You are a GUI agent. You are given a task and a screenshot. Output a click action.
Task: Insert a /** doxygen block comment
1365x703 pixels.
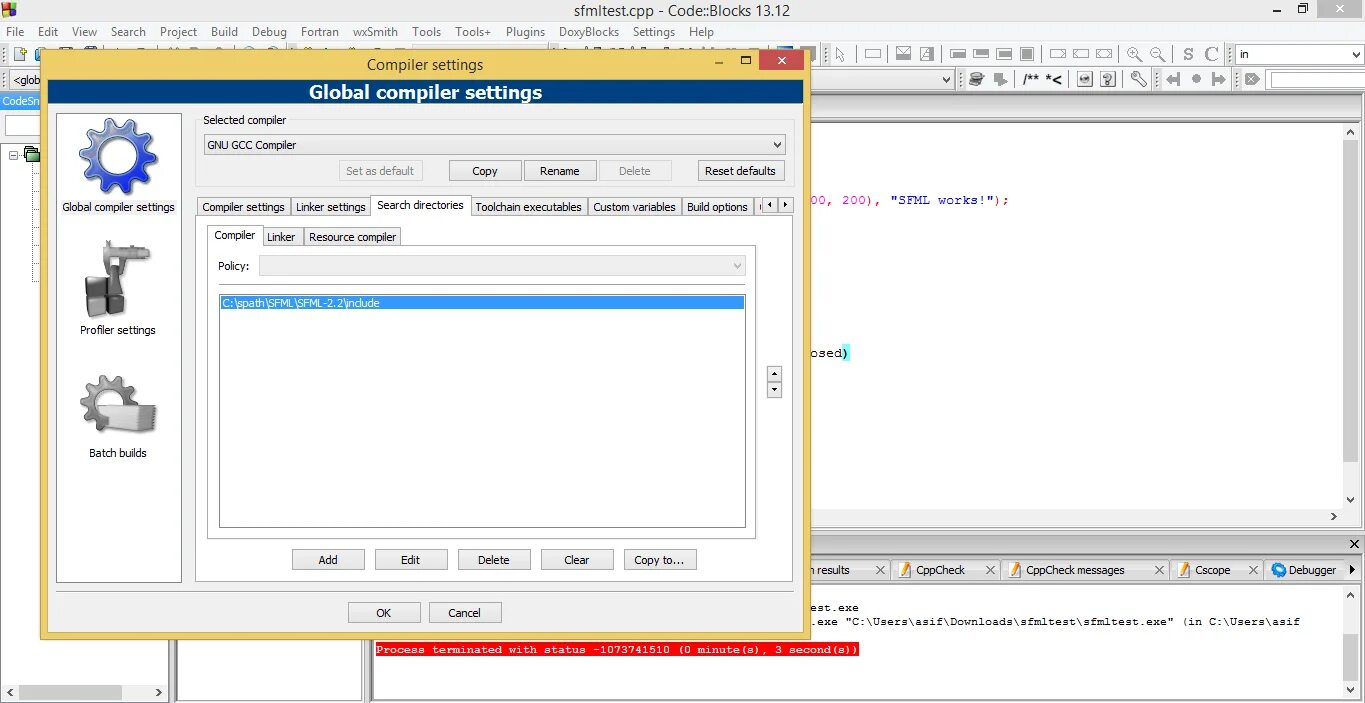(1031, 79)
